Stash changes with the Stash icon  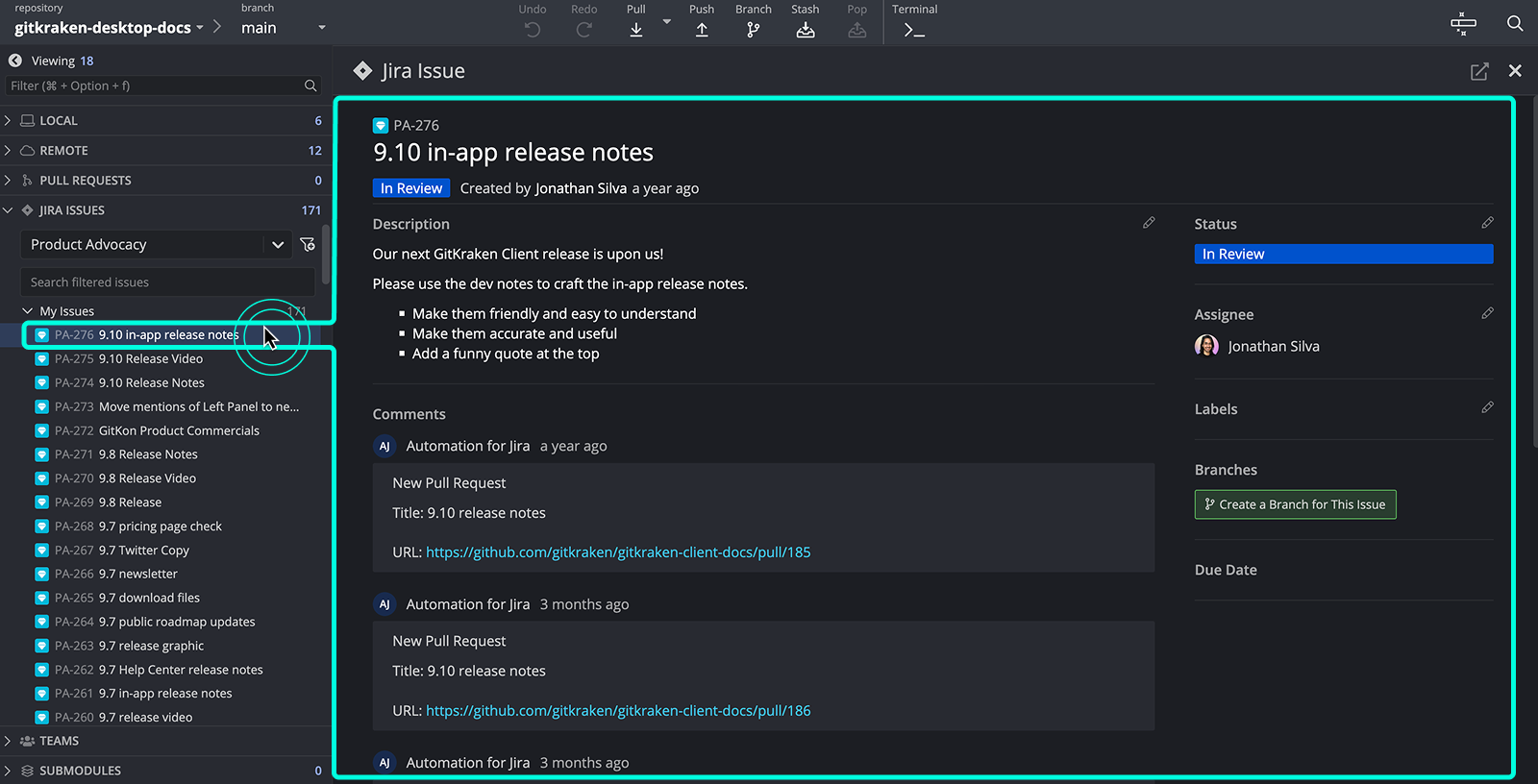pyautogui.click(x=806, y=30)
